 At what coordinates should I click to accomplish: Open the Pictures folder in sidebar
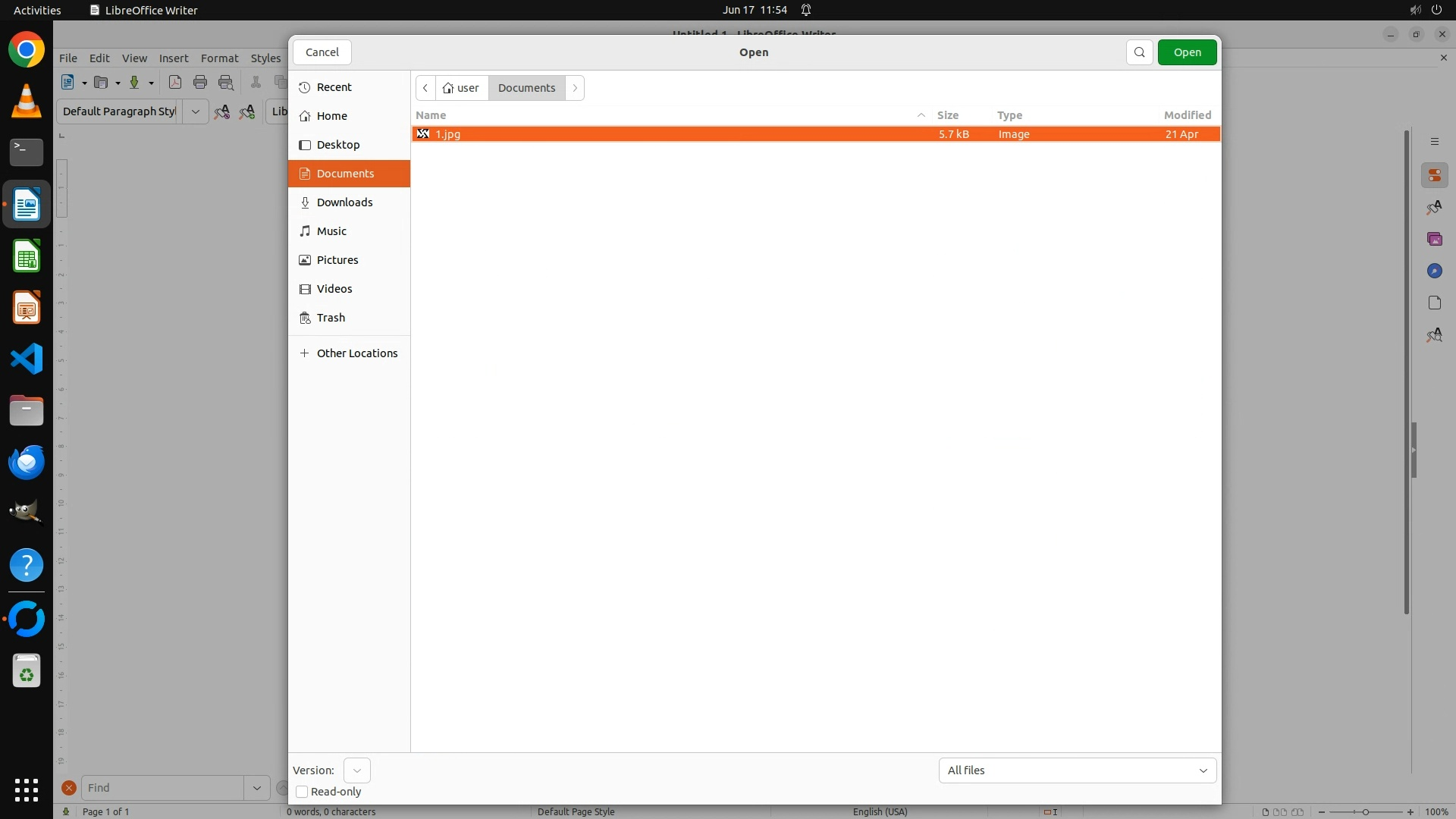(337, 260)
